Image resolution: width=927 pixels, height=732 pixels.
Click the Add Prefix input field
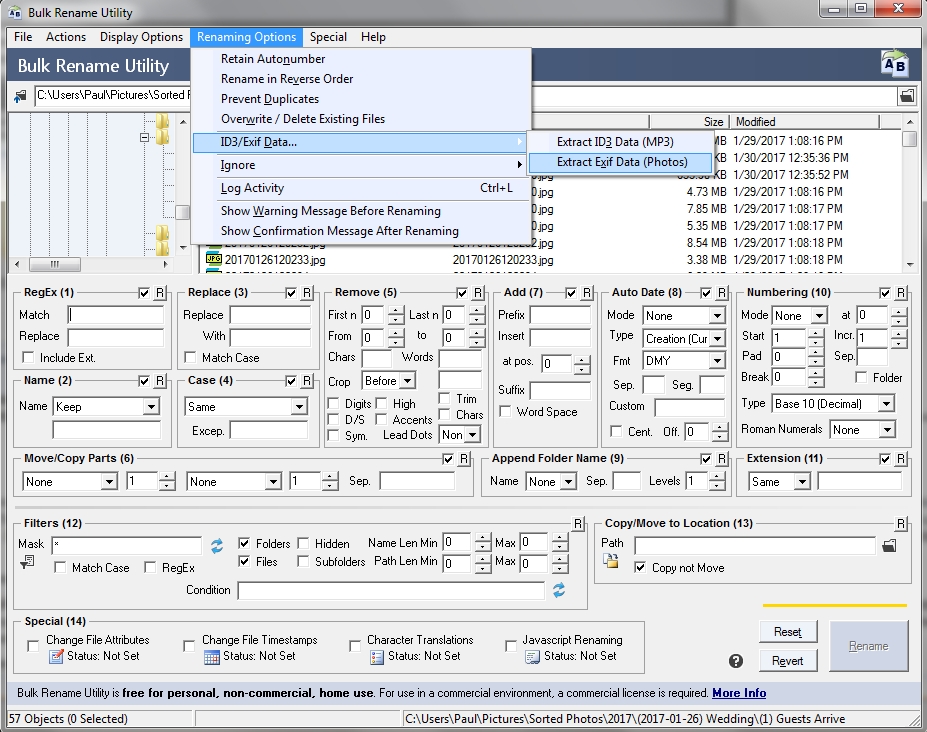tap(560, 315)
